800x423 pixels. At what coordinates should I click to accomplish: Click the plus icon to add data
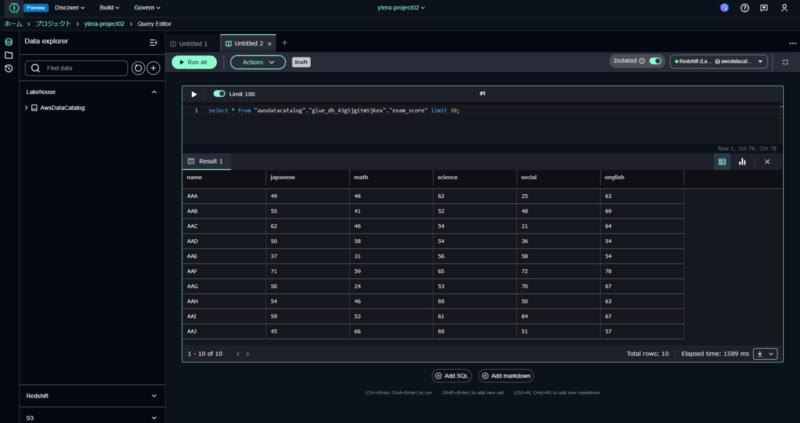(x=153, y=68)
